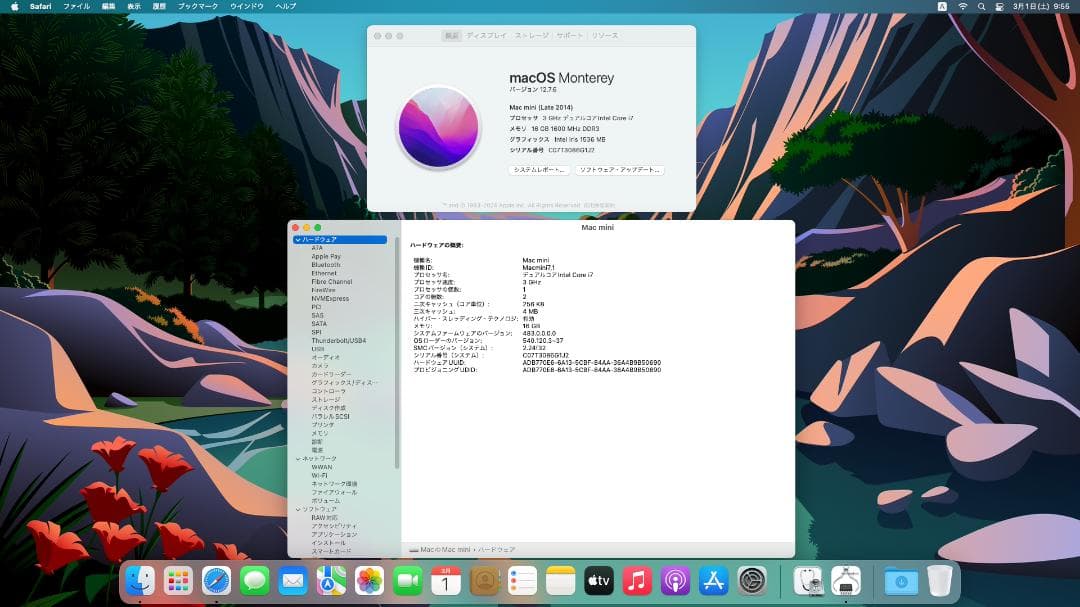Click the ソフトウェア・アップデート button
The height and width of the screenshot is (607, 1080).
click(x=622, y=170)
